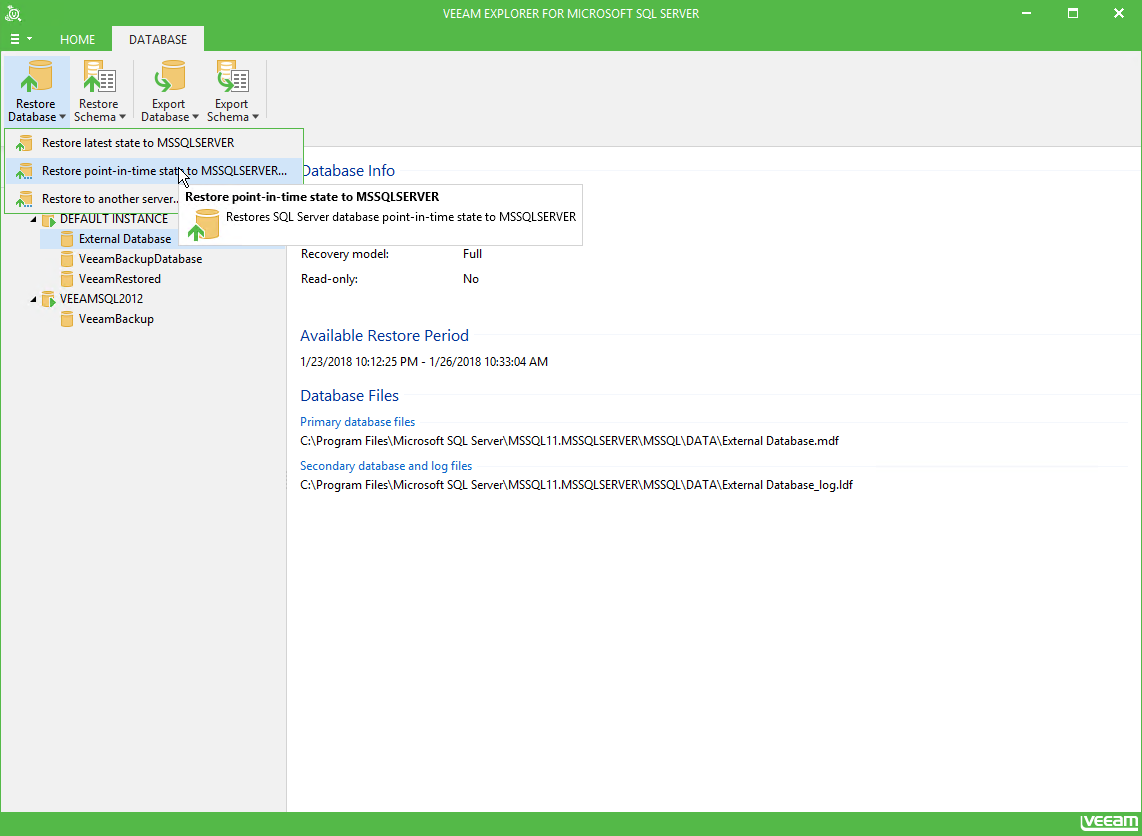Click the Veeam Explorer app icon in title bar
Viewport: 1142px width, 836px height.
tap(12, 13)
